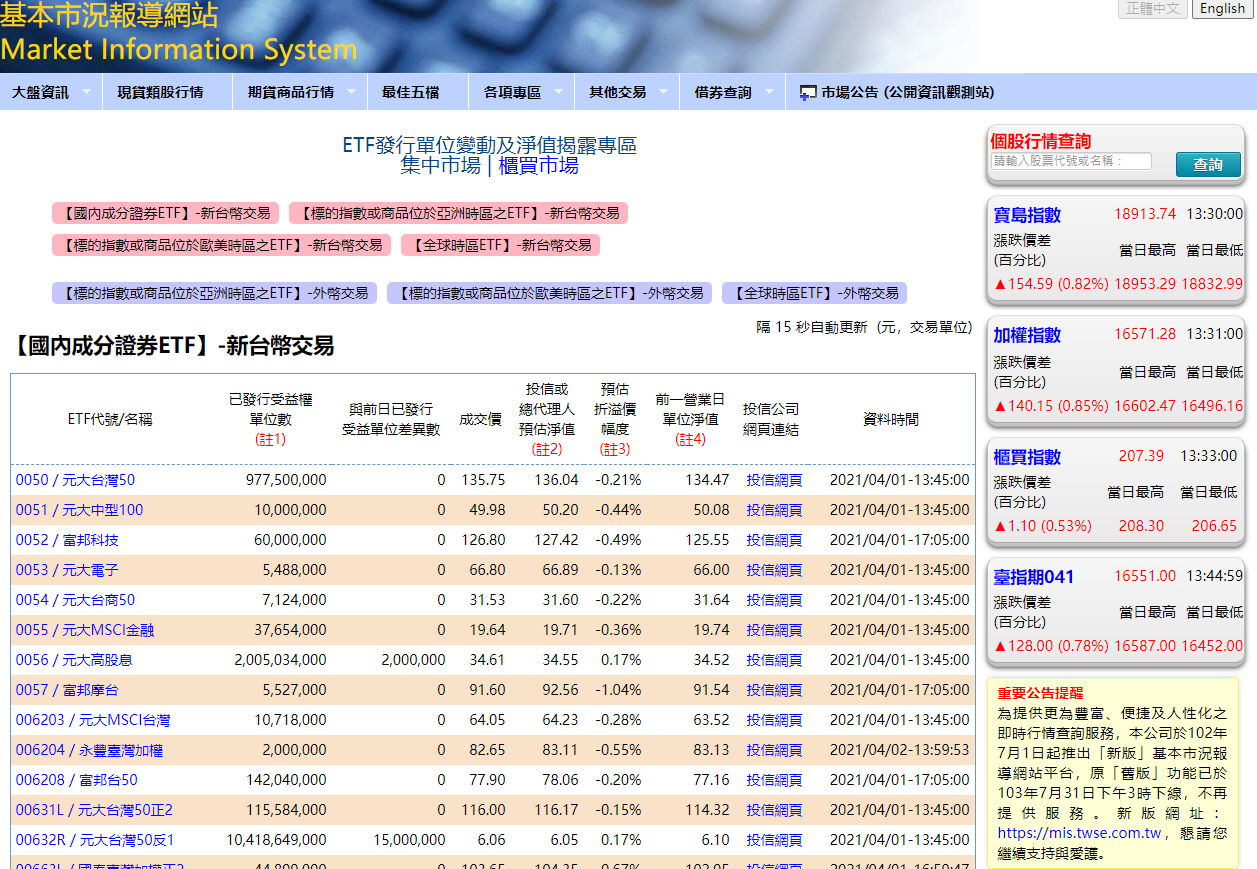Select 【標的指數或商品位於歐美時區之ETF】-新台幣交易 tab

pos(222,244)
